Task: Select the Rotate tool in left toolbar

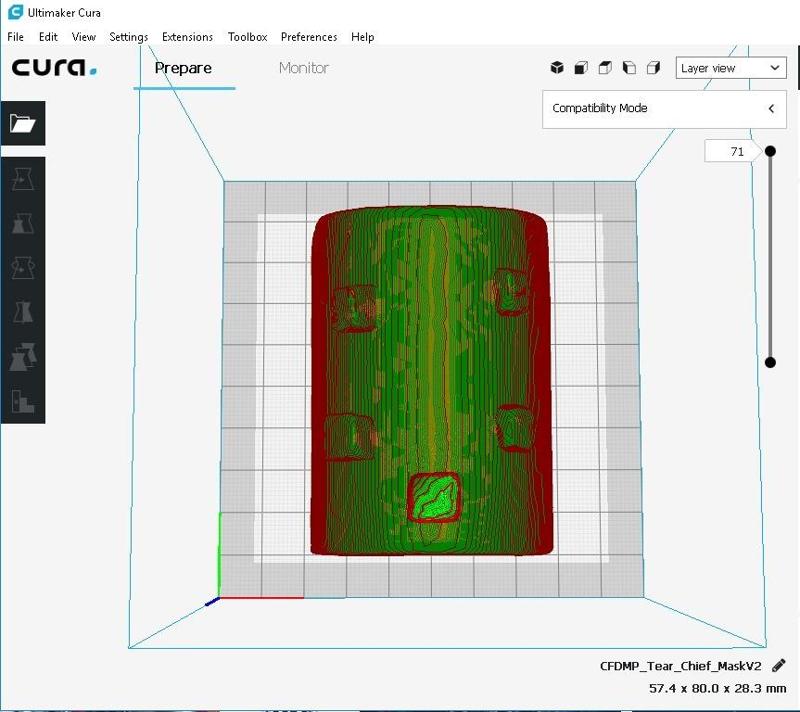Action: click(x=22, y=267)
